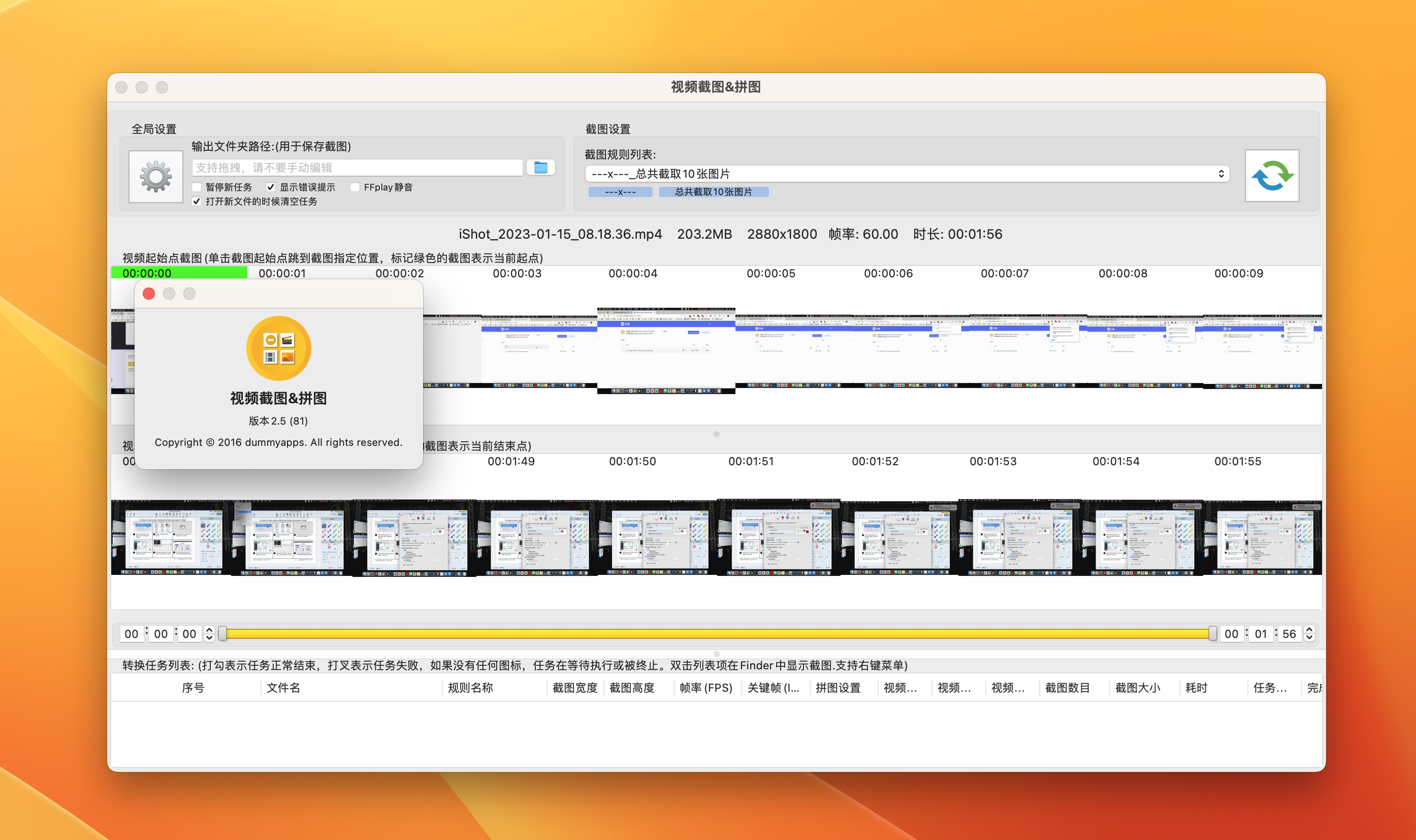Viewport: 1416px width, 840px height.
Task: Toggle the FFplay静音 checkbox
Action: [x=355, y=187]
